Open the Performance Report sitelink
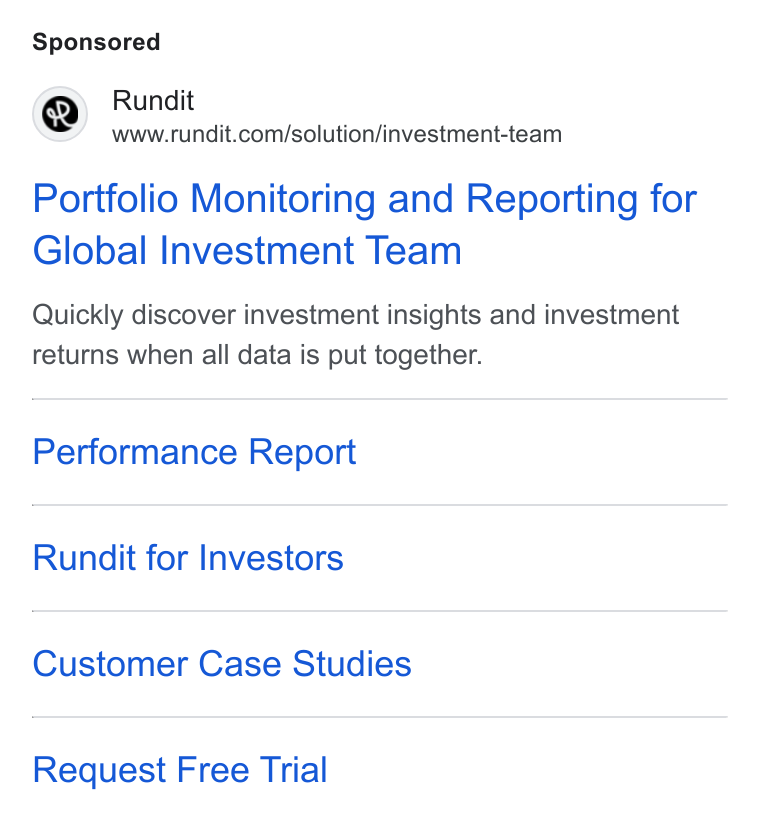Image resolution: width=760 pixels, height=822 pixels. (194, 452)
